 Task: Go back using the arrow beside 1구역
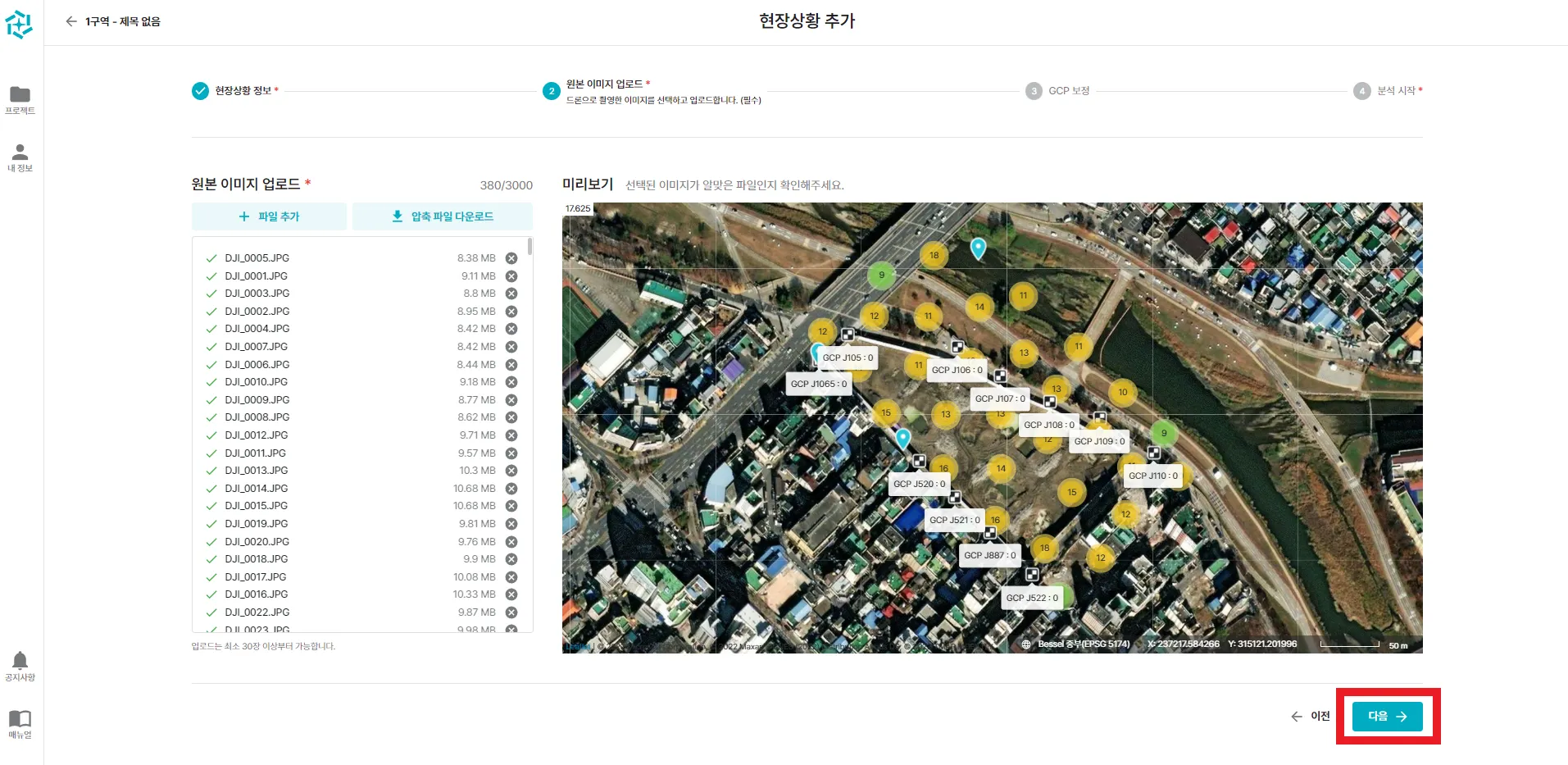coord(71,21)
